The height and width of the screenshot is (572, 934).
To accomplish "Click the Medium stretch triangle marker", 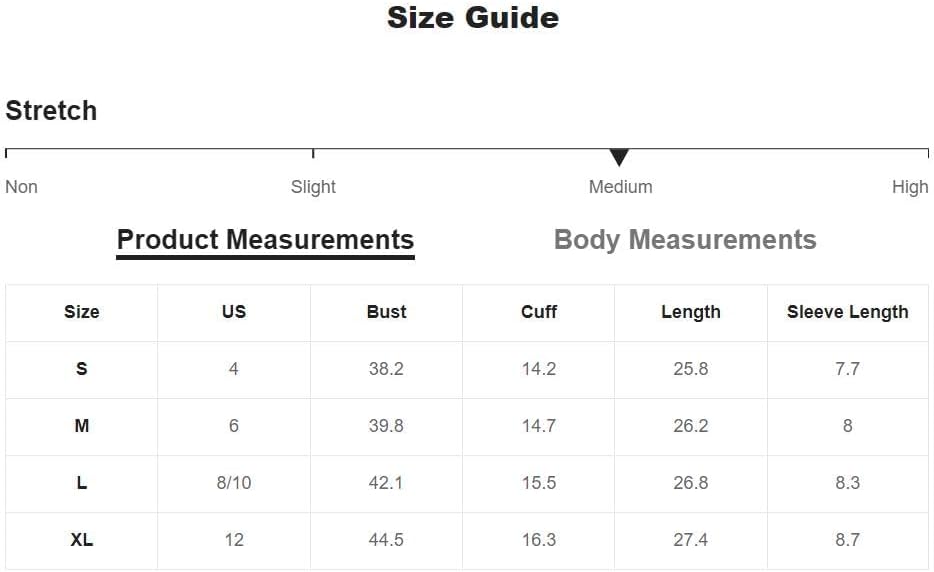I will pyautogui.click(x=619, y=157).
